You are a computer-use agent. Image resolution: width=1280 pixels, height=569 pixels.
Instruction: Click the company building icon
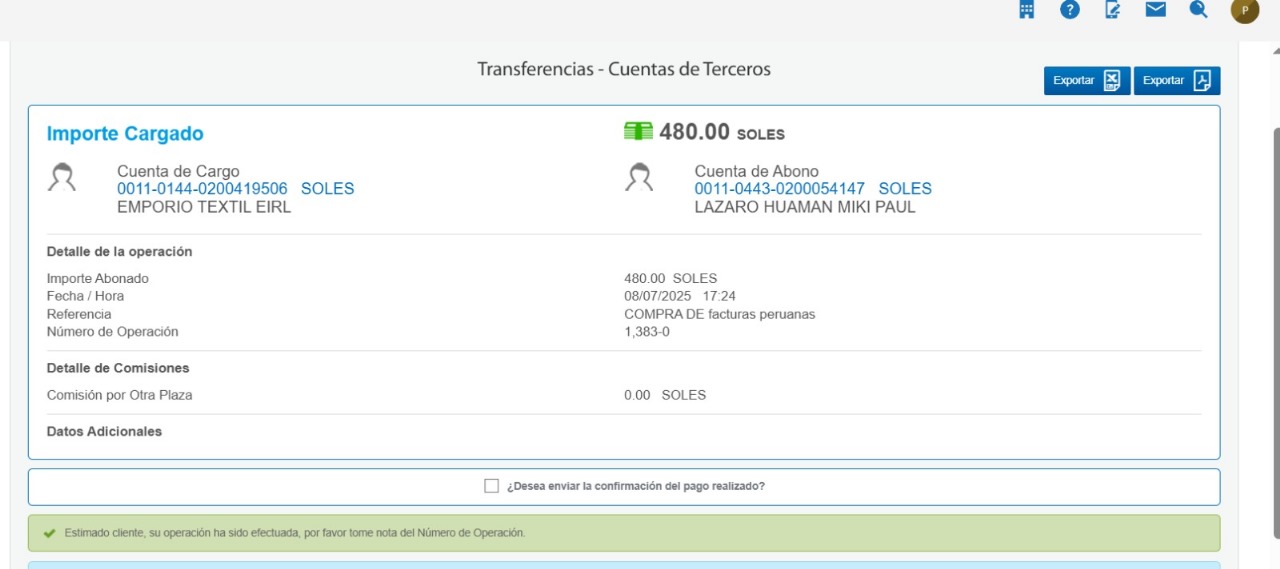(1026, 10)
